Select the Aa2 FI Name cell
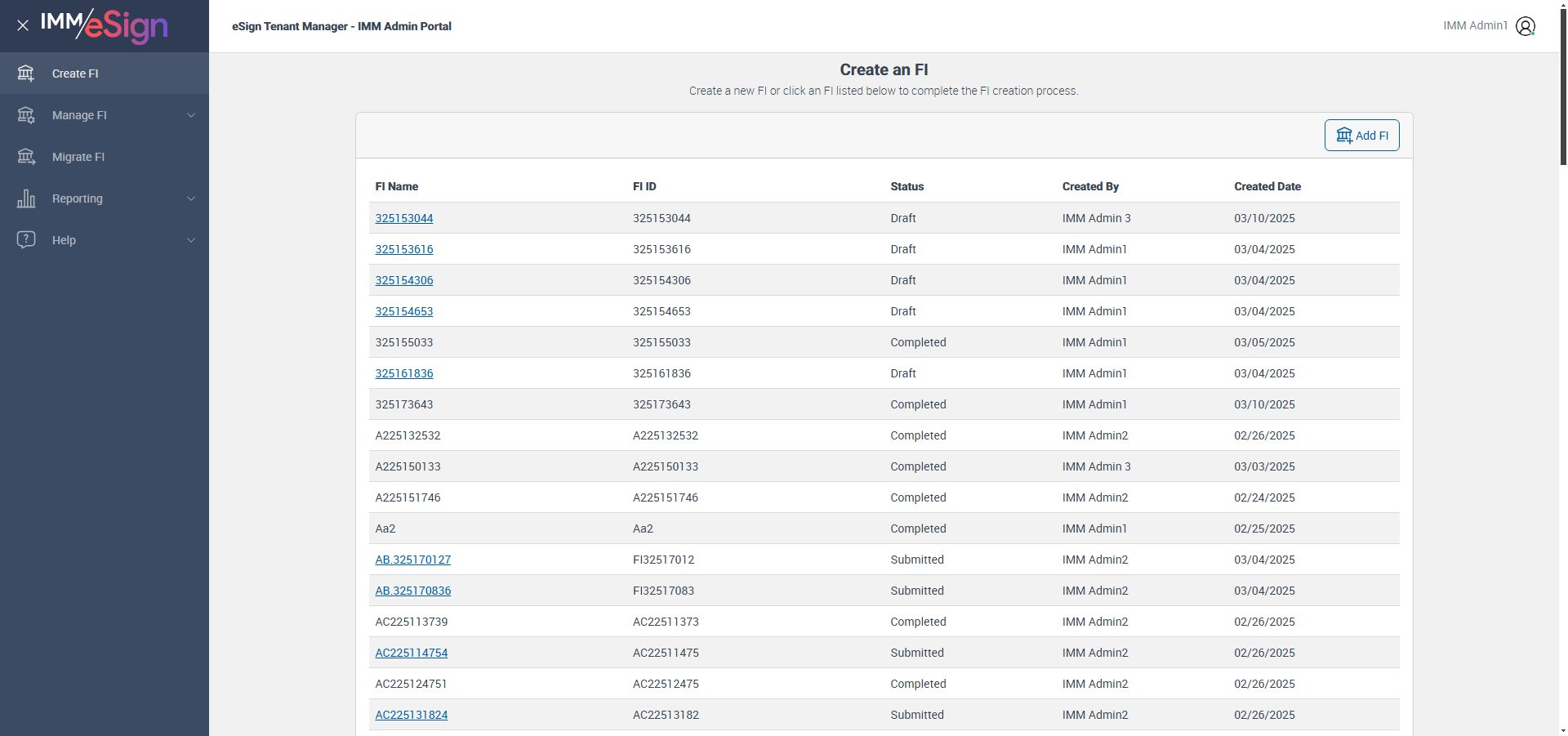The image size is (1568, 736). coord(385,529)
